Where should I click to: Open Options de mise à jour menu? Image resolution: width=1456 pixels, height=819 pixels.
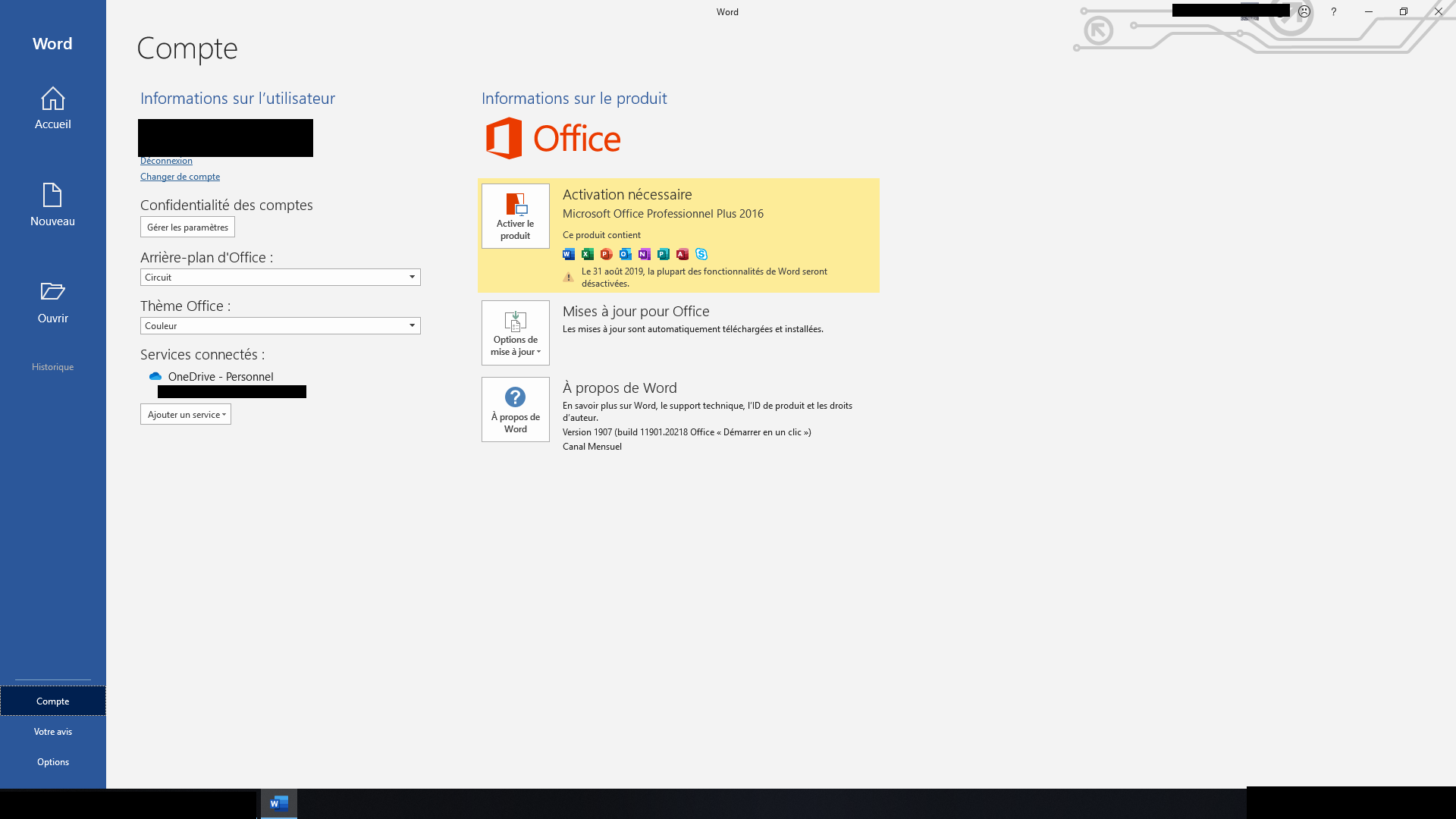pyautogui.click(x=516, y=333)
